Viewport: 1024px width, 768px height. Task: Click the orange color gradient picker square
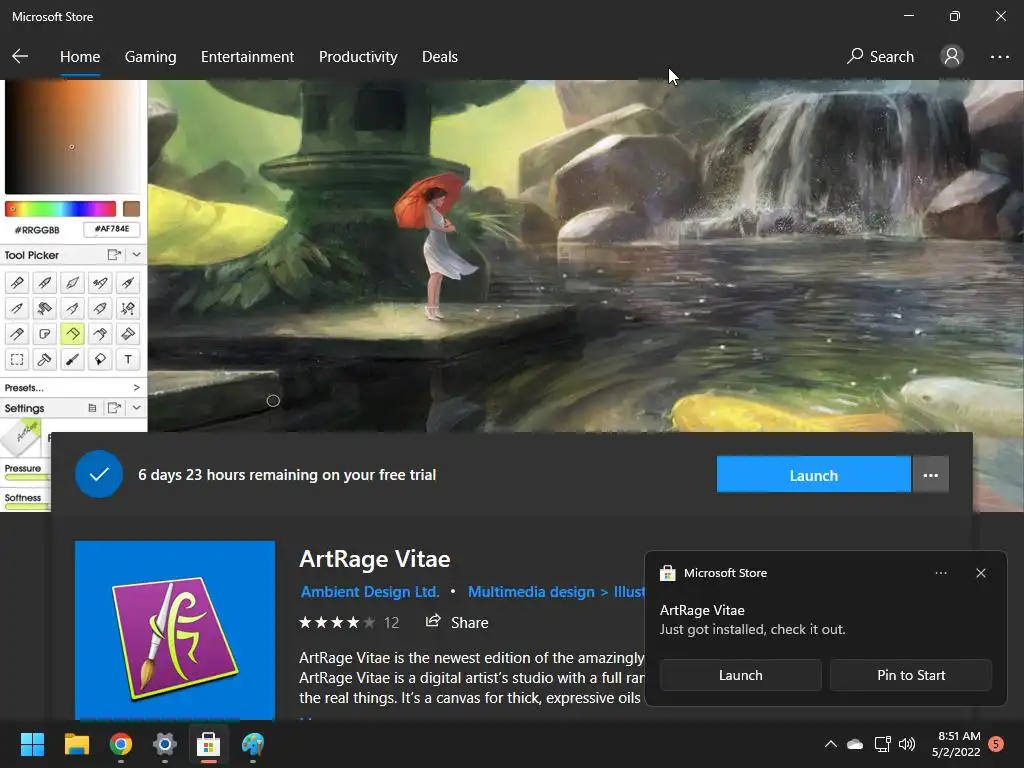[72, 137]
